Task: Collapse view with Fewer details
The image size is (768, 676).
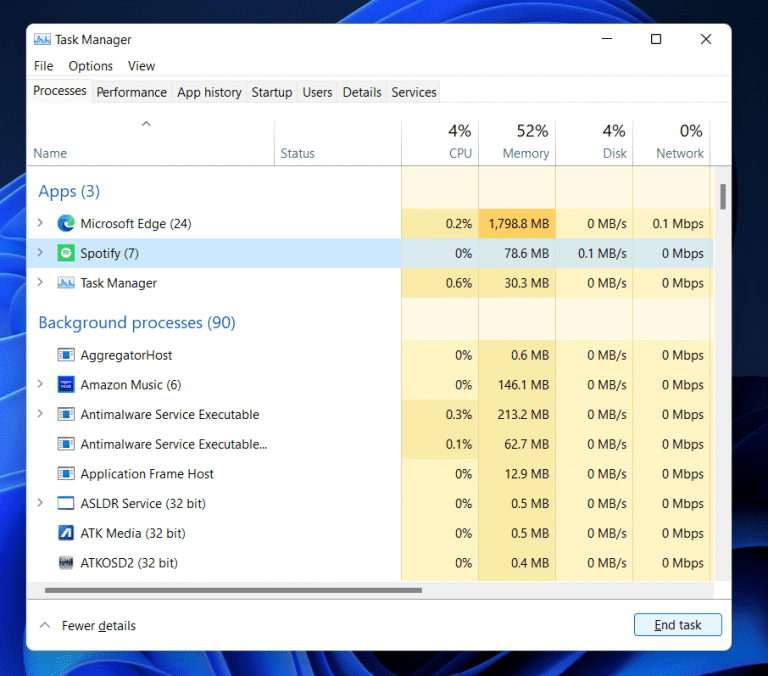Action: tap(88, 626)
